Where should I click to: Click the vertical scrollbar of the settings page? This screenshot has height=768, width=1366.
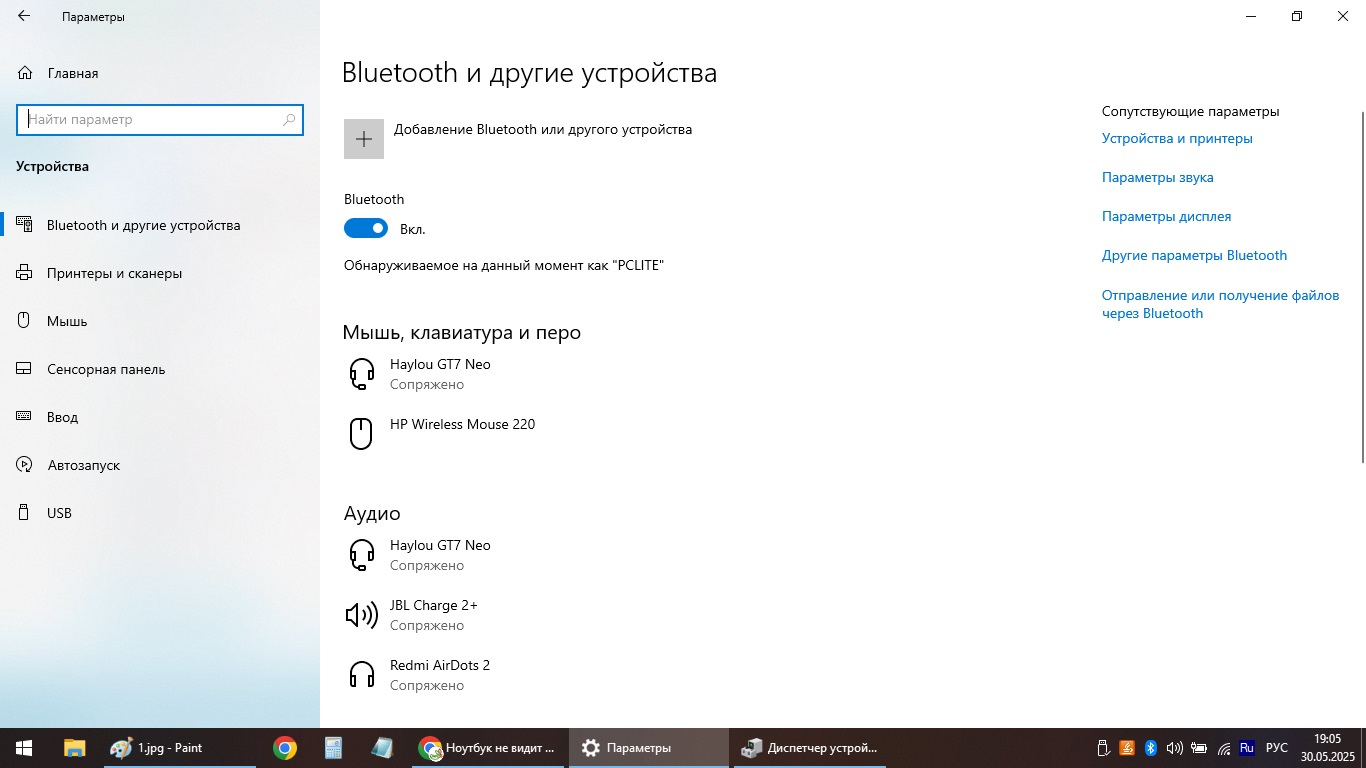pos(1361,285)
